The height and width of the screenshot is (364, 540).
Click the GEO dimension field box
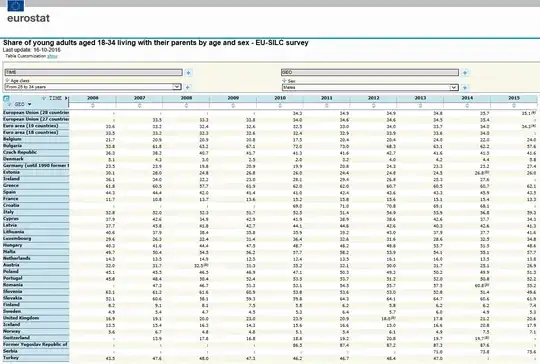(x=370, y=72)
